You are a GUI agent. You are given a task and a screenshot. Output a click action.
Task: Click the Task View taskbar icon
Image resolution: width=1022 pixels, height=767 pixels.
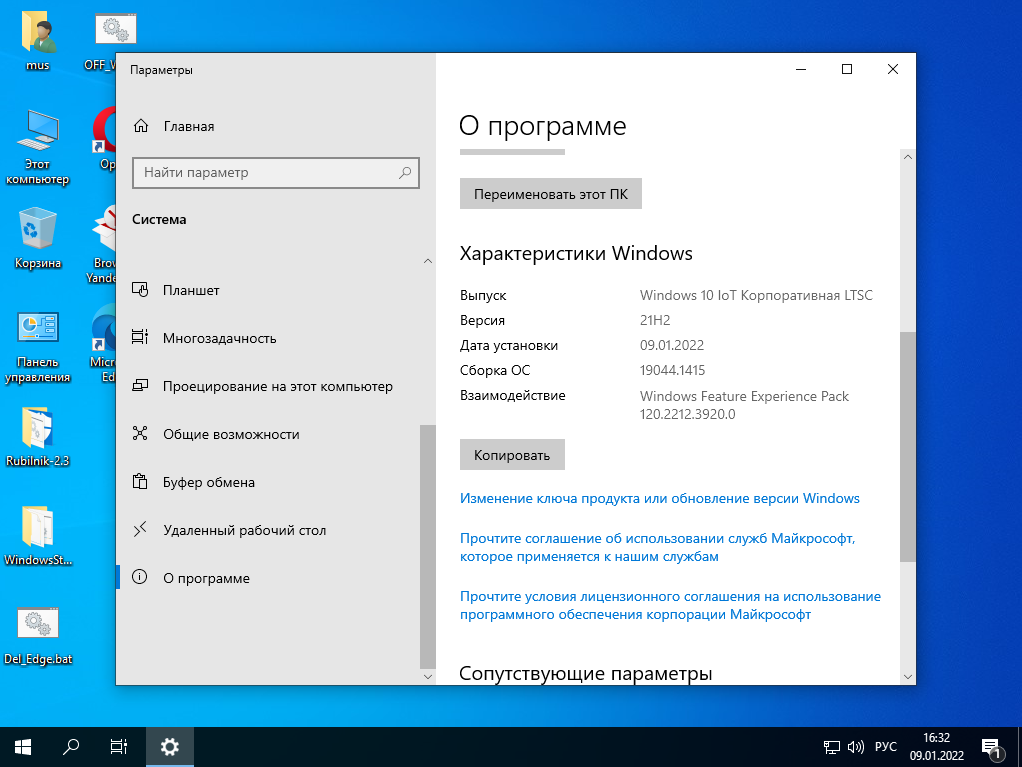(119, 746)
